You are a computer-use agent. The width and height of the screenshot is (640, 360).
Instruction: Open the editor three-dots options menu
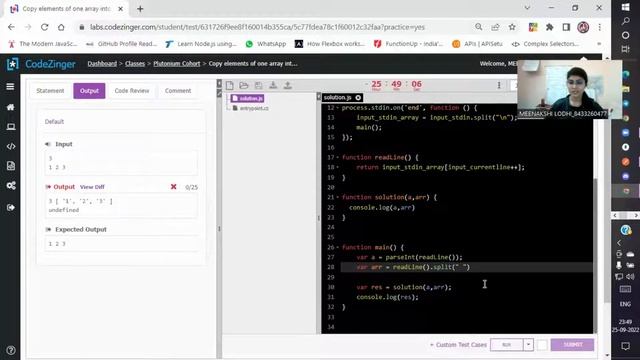click(x=499, y=85)
